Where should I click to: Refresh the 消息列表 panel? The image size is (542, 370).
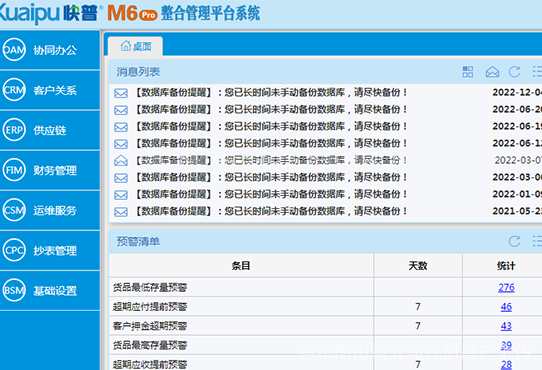(x=514, y=72)
